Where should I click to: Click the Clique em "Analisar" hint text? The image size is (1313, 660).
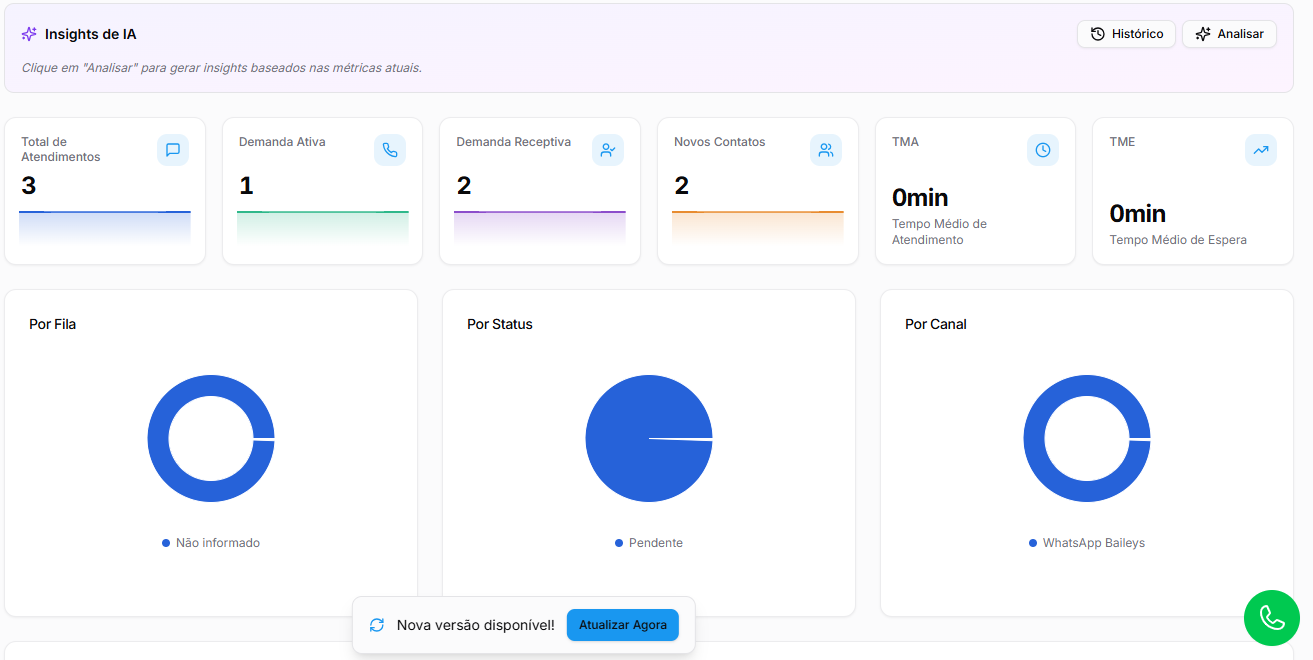coord(221,68)
